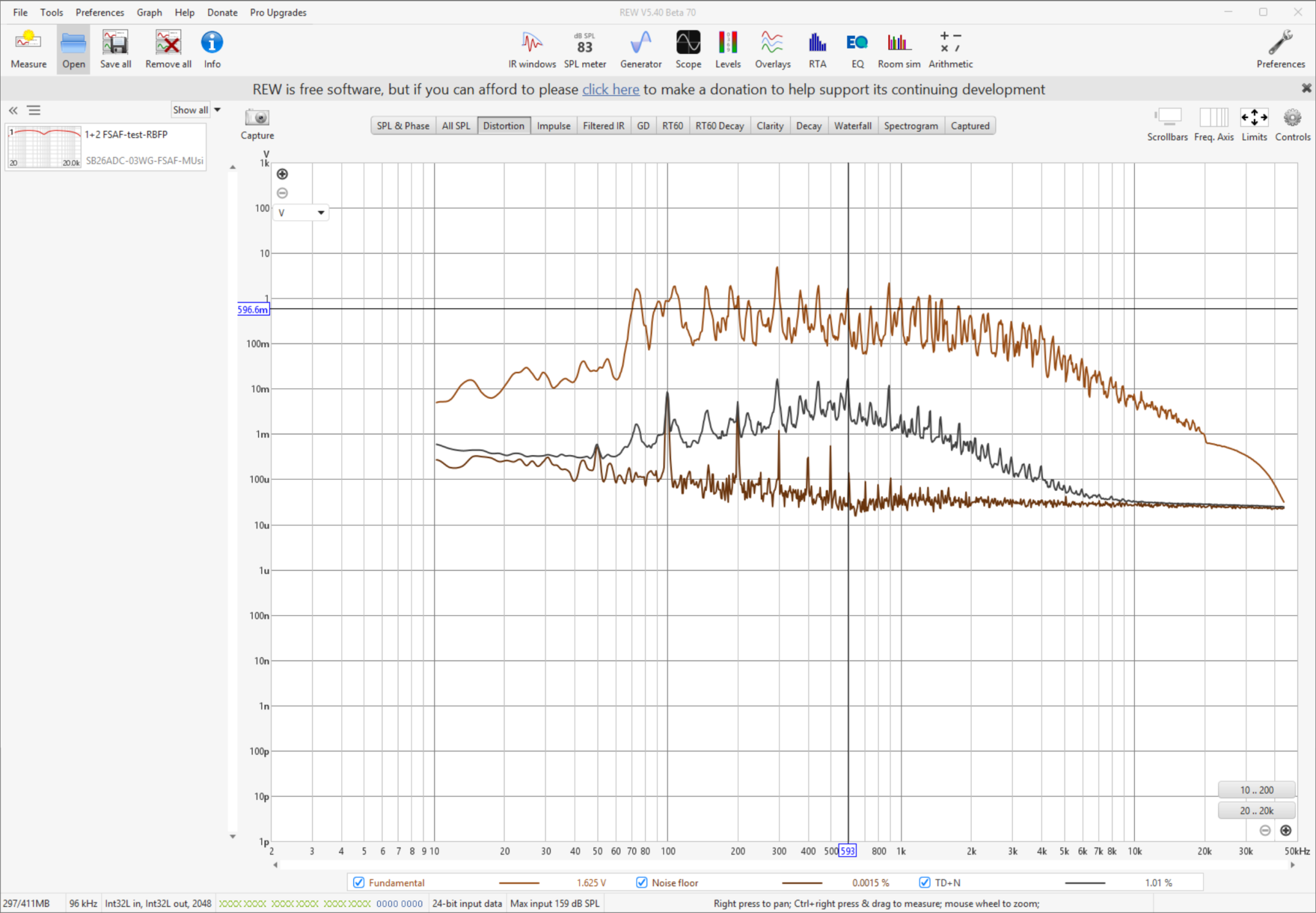Open the EQ window
1316x913 pixels.
[x=857, y=49]
